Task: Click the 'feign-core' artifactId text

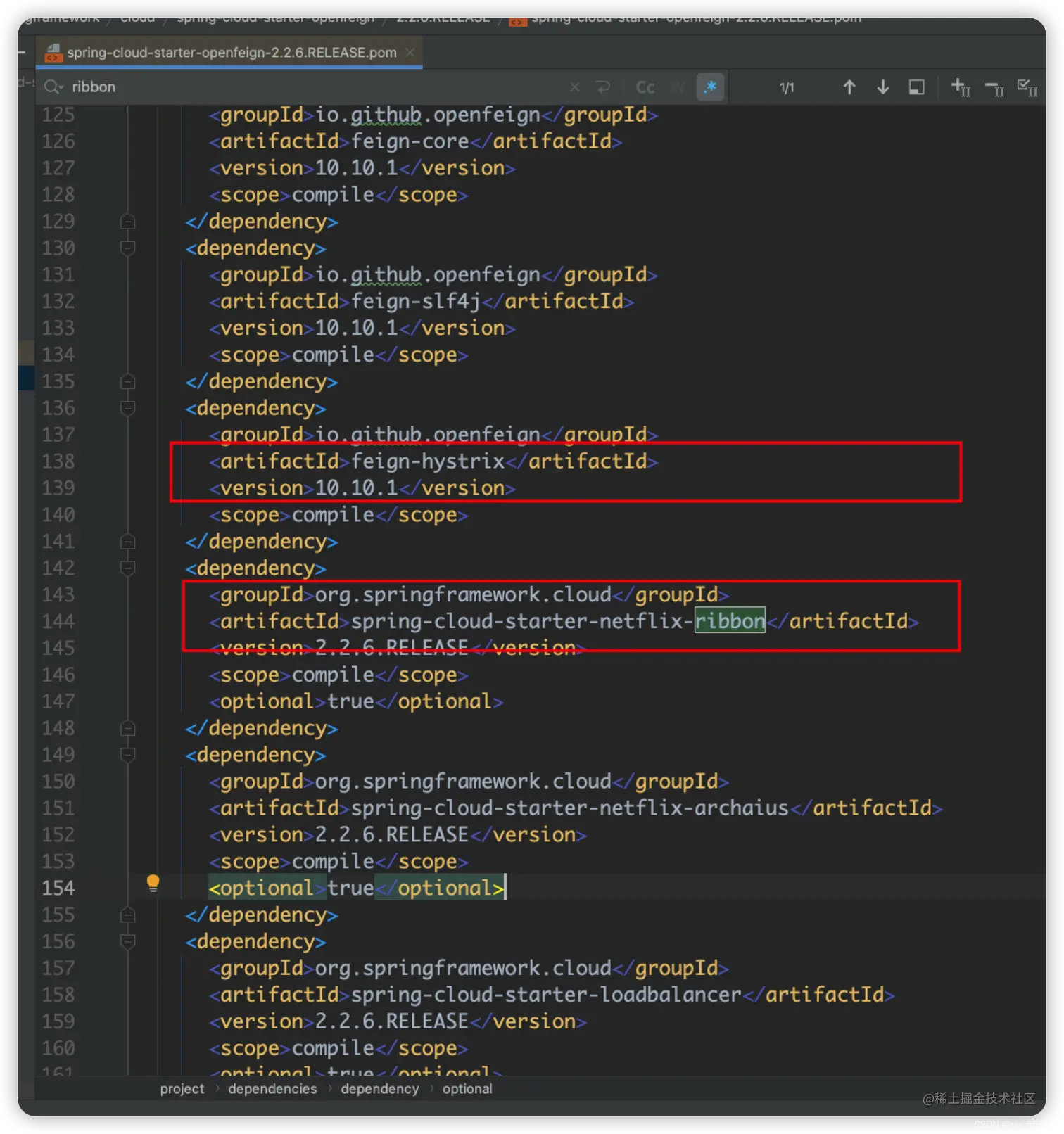Action: [x=410, y=141]
